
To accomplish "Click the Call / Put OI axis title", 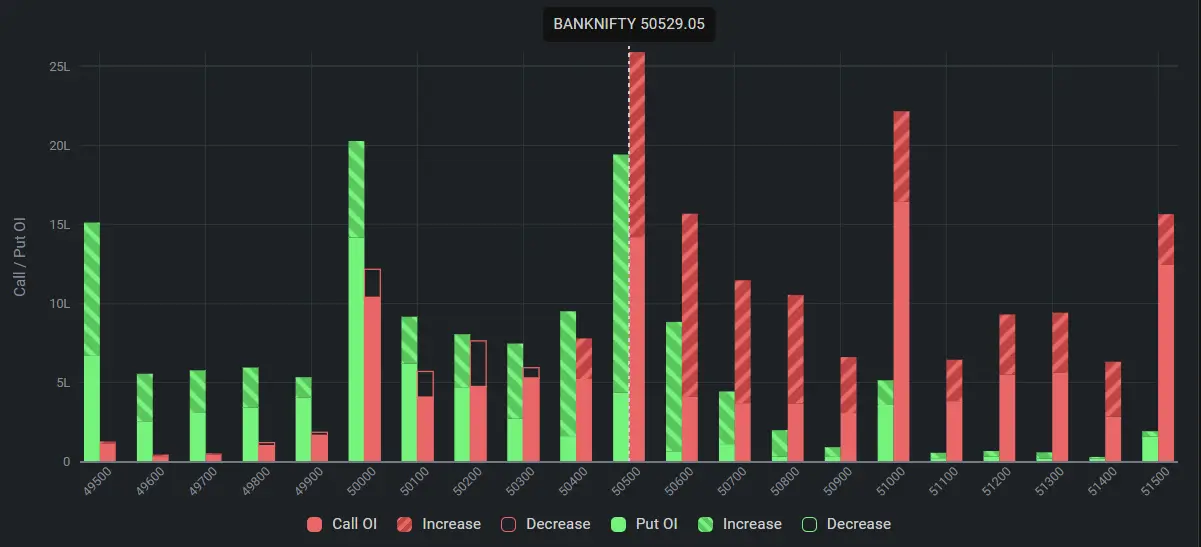I will point(20,258).
